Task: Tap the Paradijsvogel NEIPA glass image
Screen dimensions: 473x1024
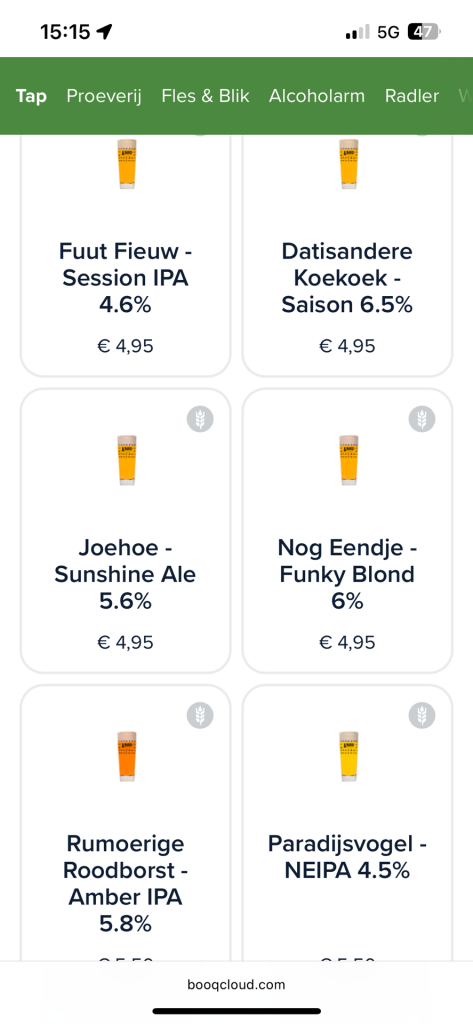Action: coord(349,756)
